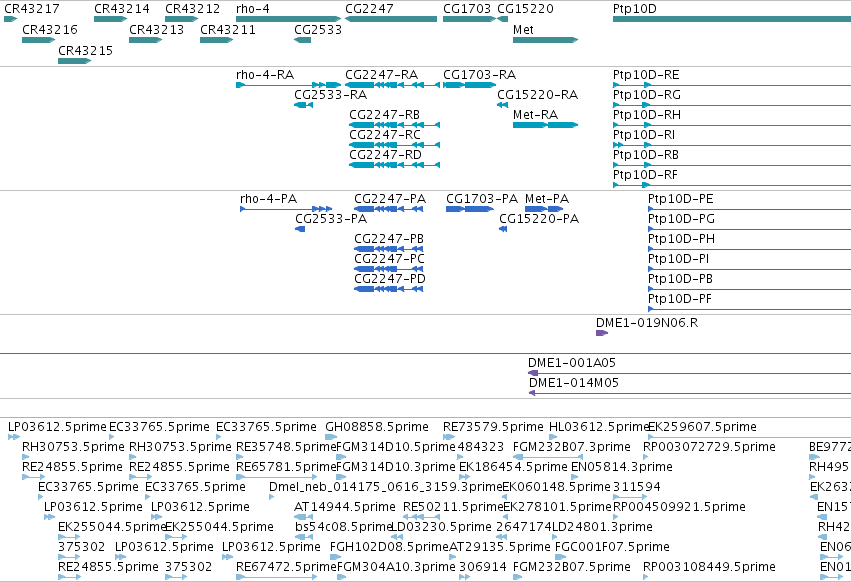Click the CR43214 gene arrow glyph
This screenshot has width=851, height=582.
tap(110, 19)
